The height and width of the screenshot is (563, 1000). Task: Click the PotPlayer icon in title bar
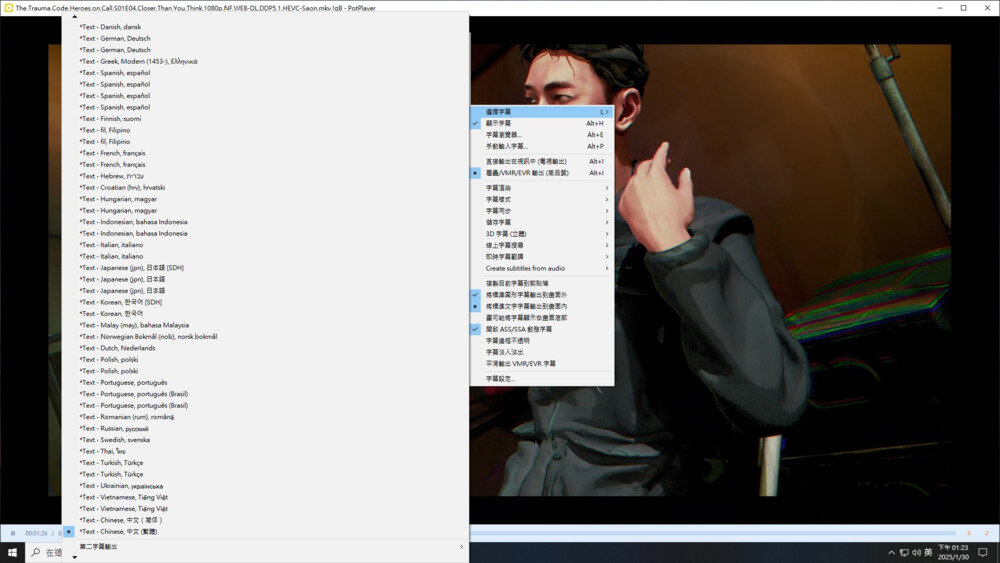click(x=8, y=7)
